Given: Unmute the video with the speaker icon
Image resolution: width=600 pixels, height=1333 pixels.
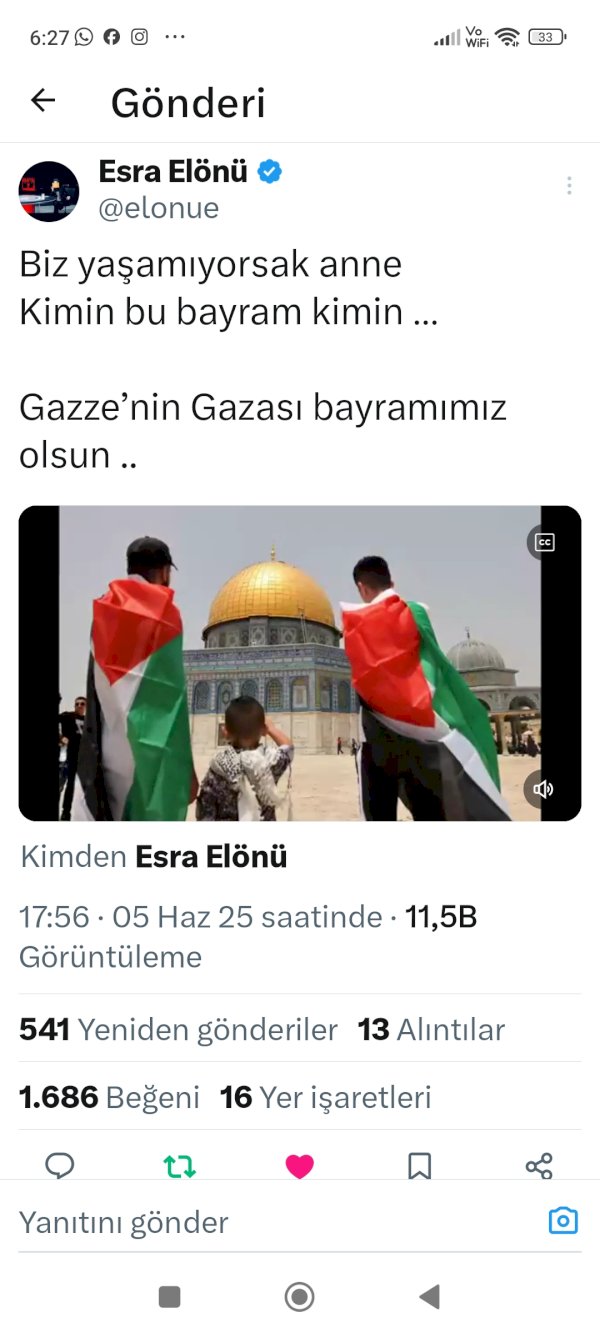Looking at the screenshot, I should click(544, 789).
